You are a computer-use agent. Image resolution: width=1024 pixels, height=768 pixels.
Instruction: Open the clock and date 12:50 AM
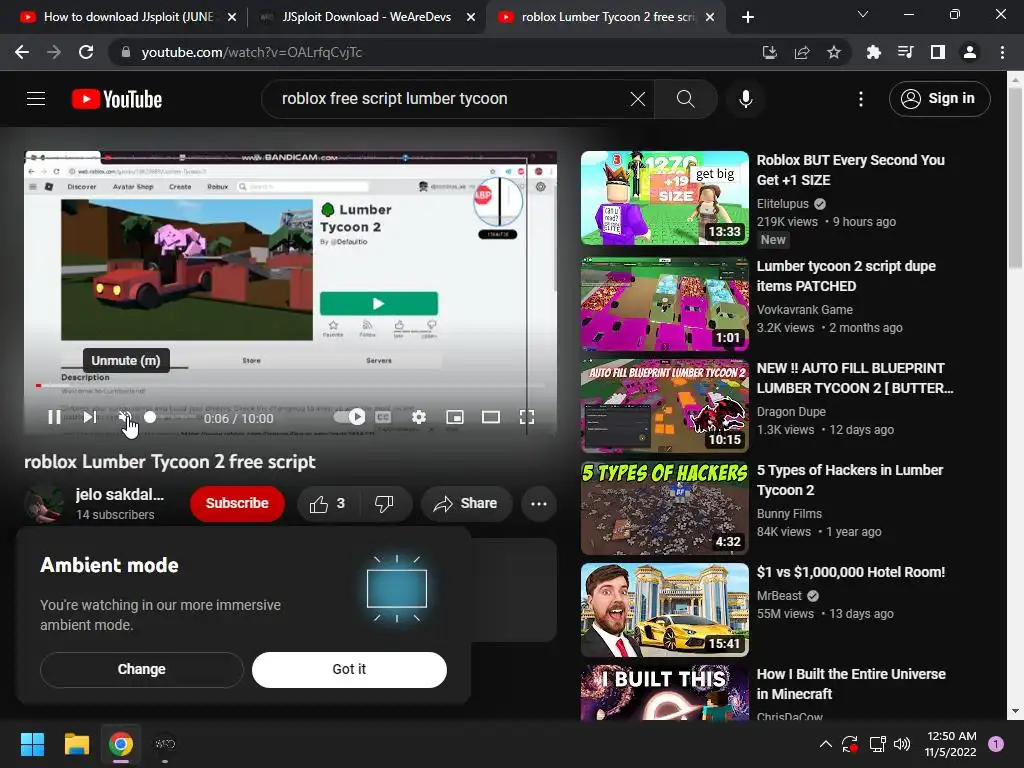[951, 744]
